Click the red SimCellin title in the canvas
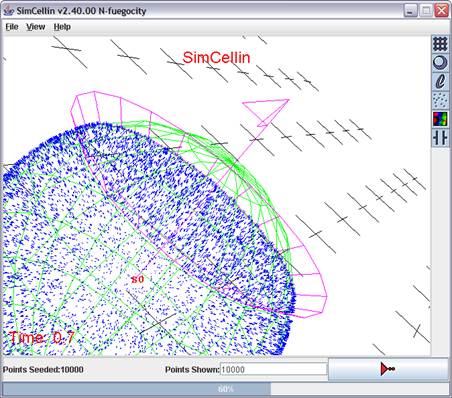Screen dimensions: 452x398 (216, 57)
